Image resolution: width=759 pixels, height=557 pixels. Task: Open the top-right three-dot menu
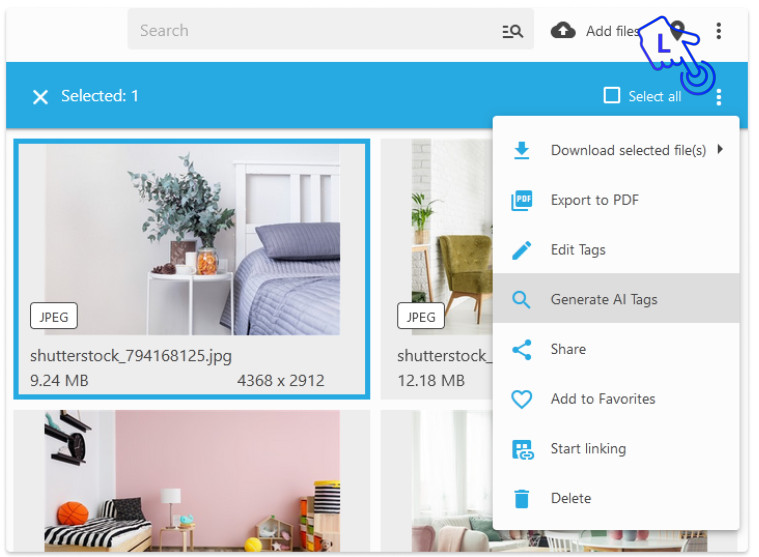pyautogui.click(x=719, y=31)
